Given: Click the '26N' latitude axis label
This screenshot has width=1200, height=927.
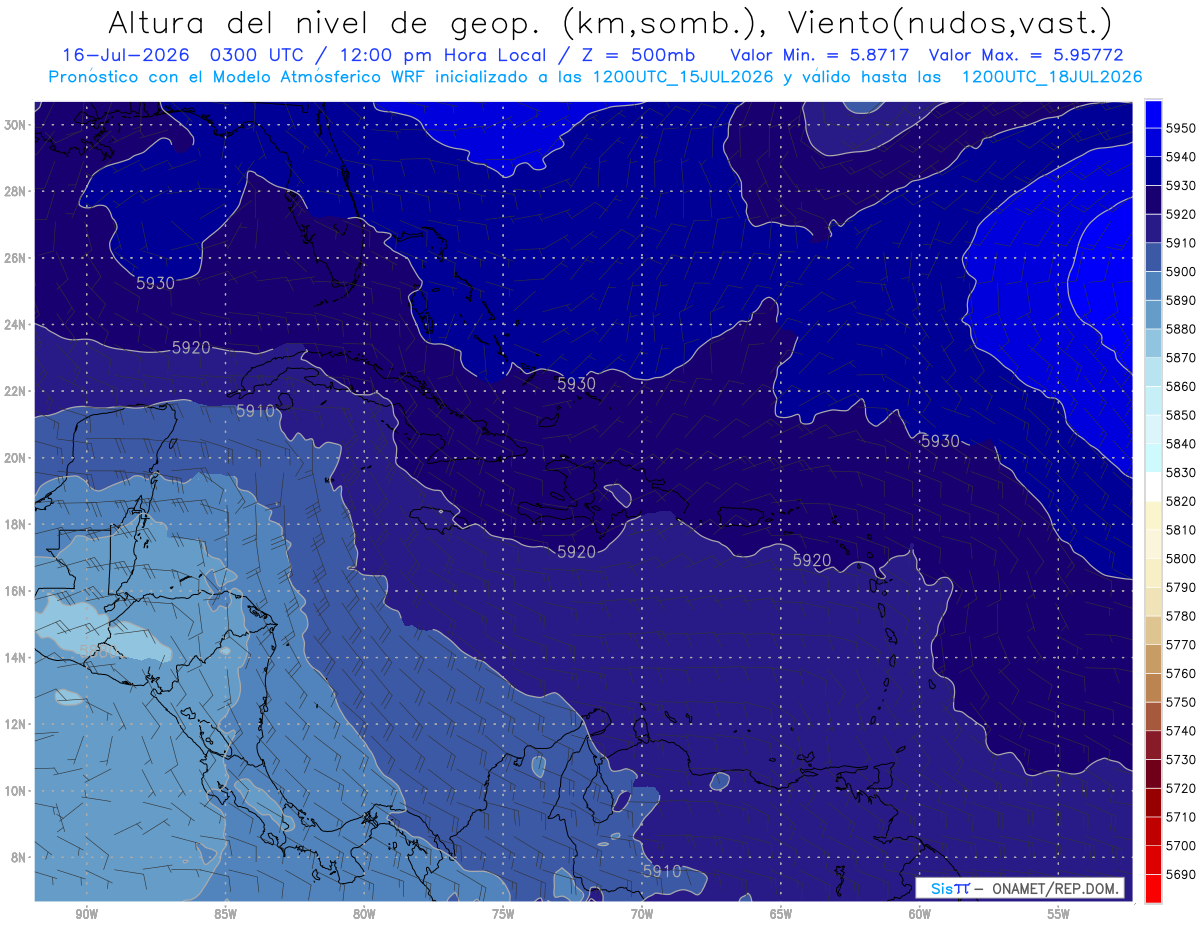Looking at the screenshot, I should 17,258.
